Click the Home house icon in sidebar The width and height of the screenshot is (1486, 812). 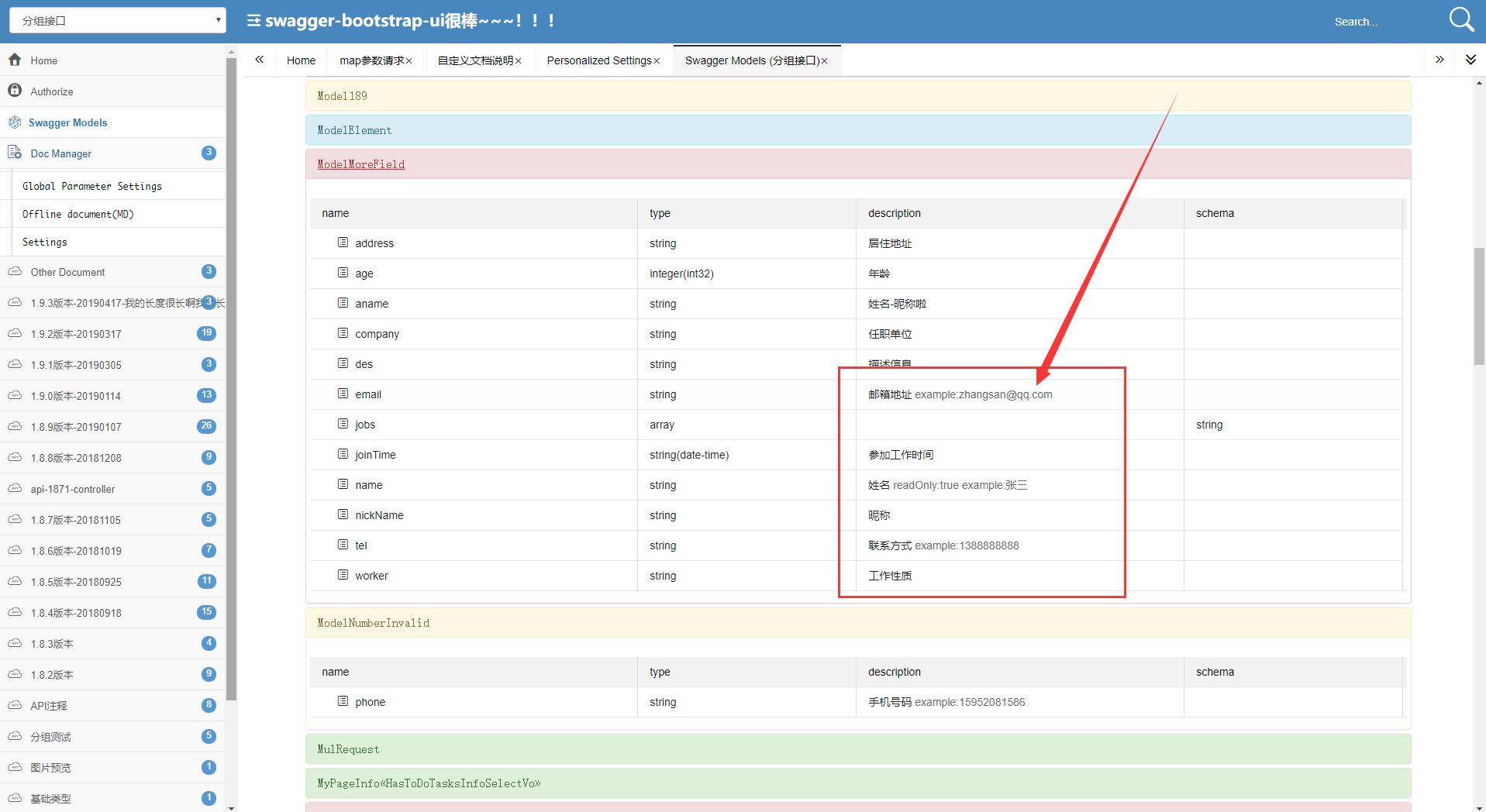click(15, 60)
